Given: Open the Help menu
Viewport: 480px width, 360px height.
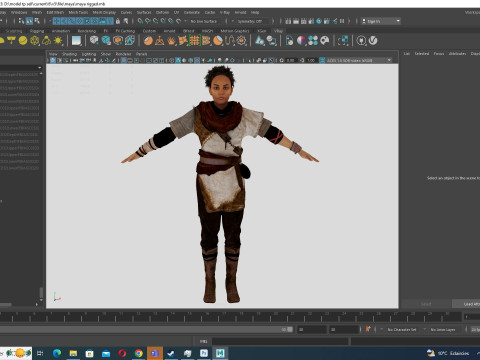Looking at the screenshot, I should tap(255, 12).
